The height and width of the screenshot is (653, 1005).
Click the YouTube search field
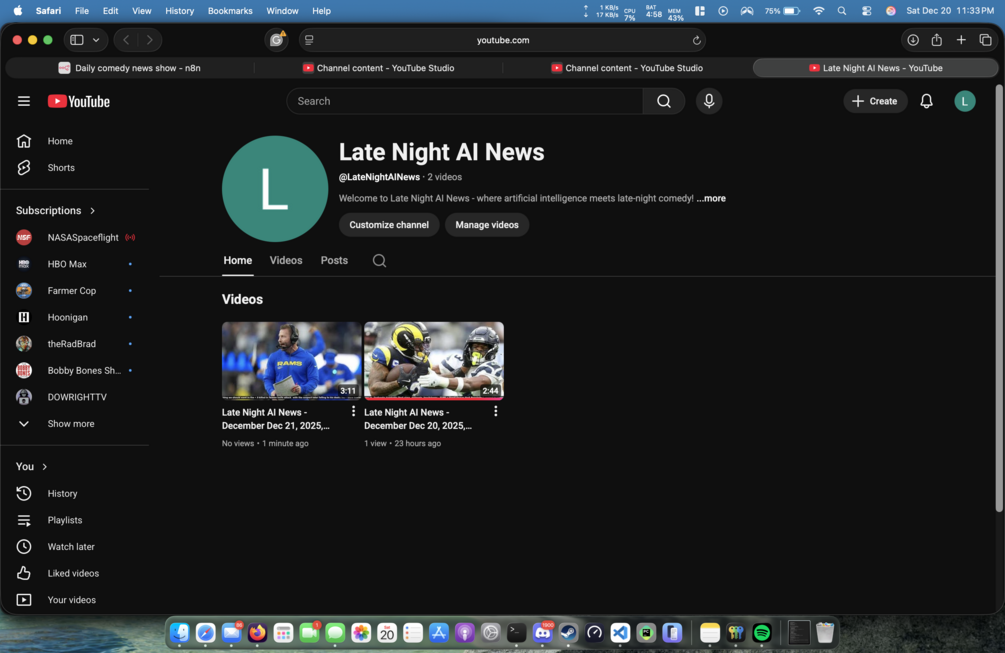pyautogui.click(x=465, y=101)
